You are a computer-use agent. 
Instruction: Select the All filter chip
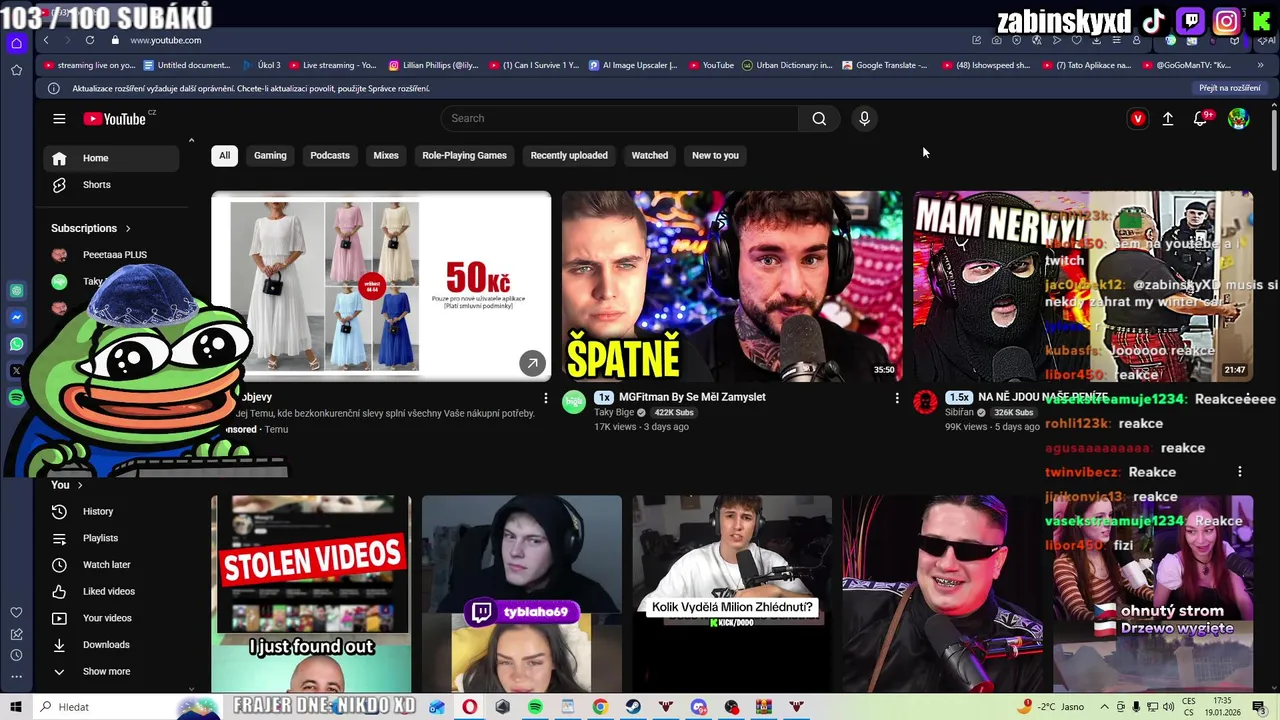(x=224, y=155)
